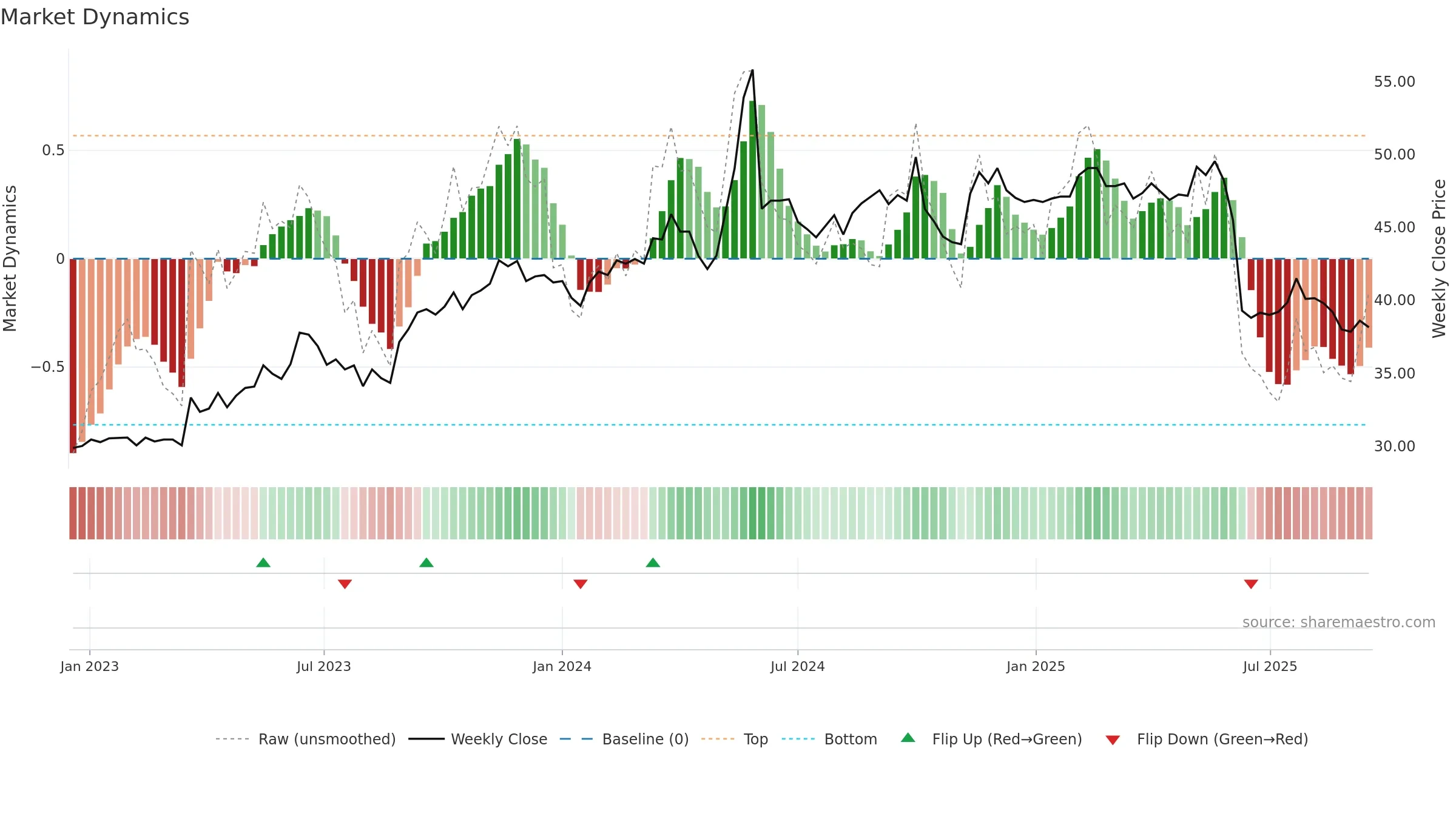
Task: Click the Weekly Close Price axis title
Action: tap(1439, 258)
